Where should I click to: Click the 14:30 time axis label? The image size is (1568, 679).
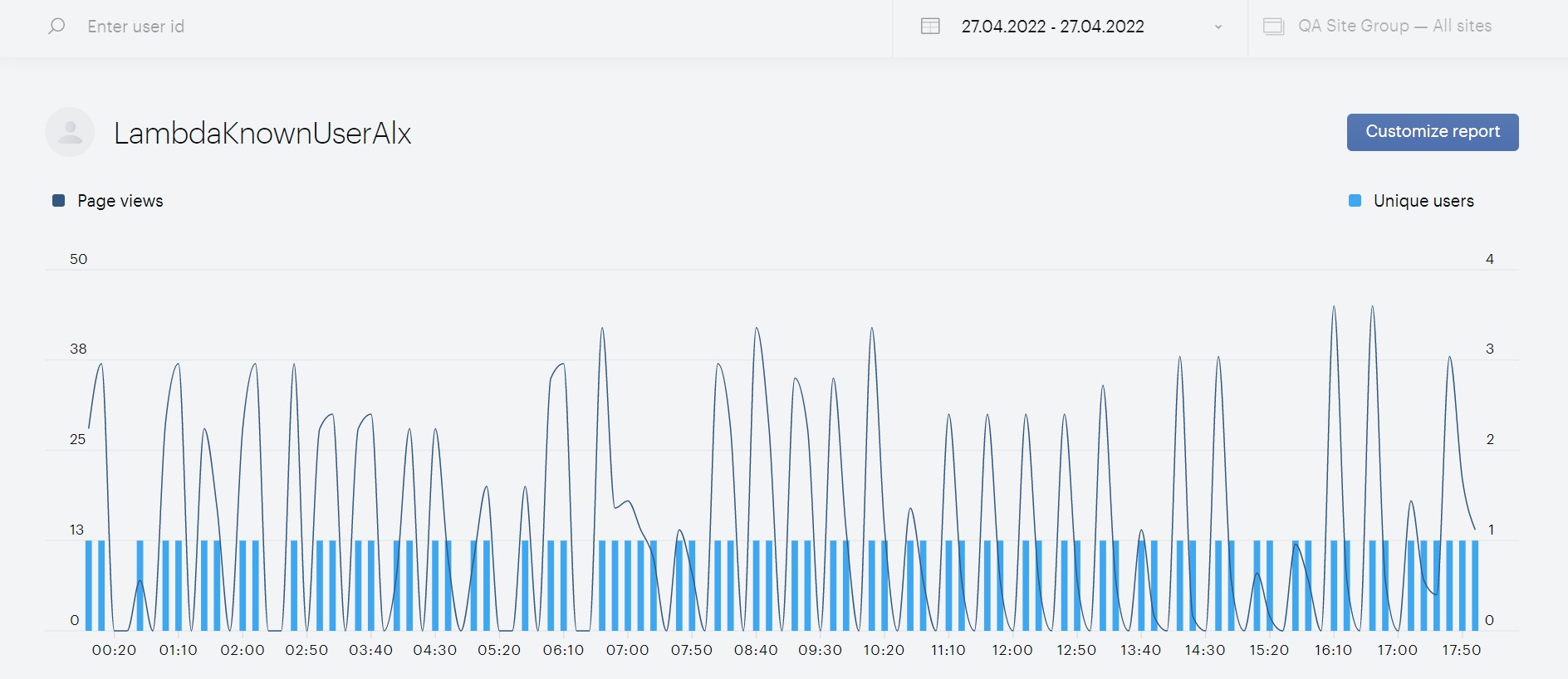[x=1205, y=650]
